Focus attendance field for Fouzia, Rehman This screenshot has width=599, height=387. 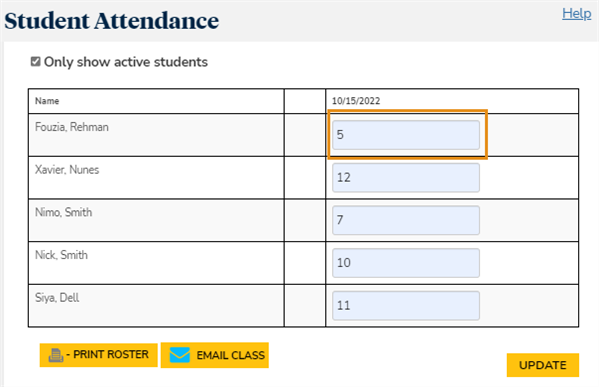click(x=406, y=135)
